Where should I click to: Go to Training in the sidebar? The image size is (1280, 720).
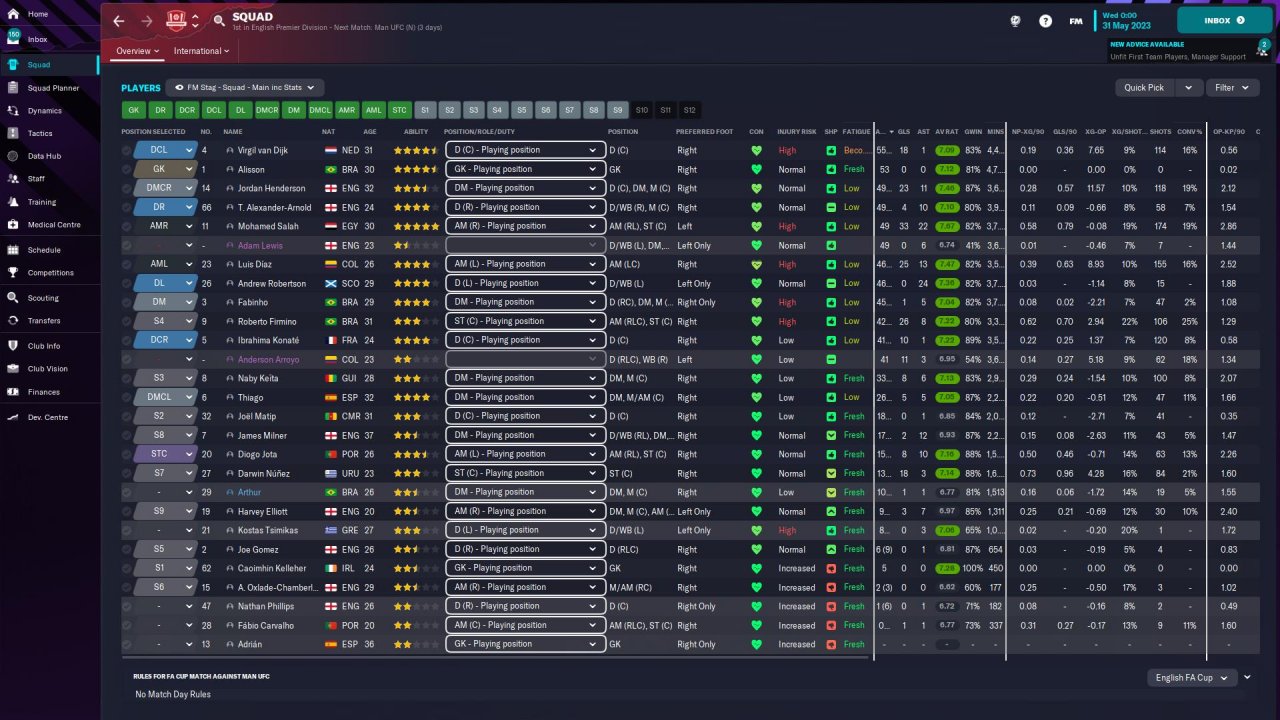pyautogui.click(x=42, y=202)
